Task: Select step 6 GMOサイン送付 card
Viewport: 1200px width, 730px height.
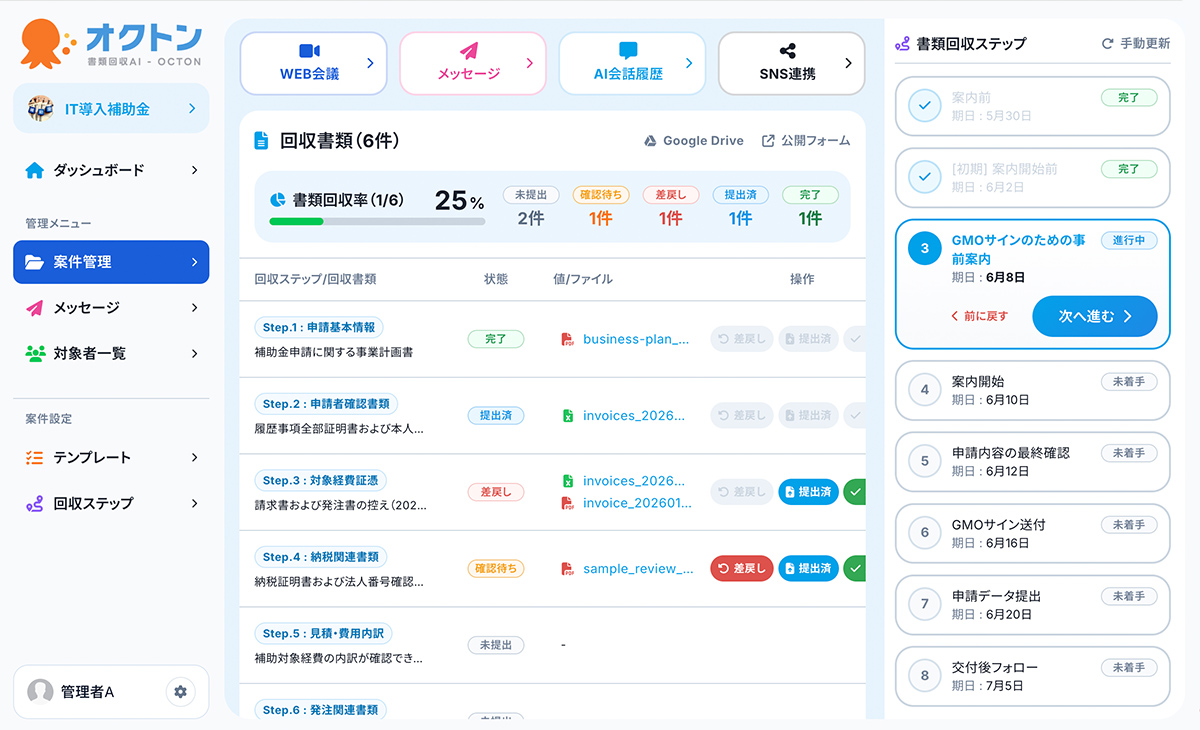Action: [x=1032, y=533]
